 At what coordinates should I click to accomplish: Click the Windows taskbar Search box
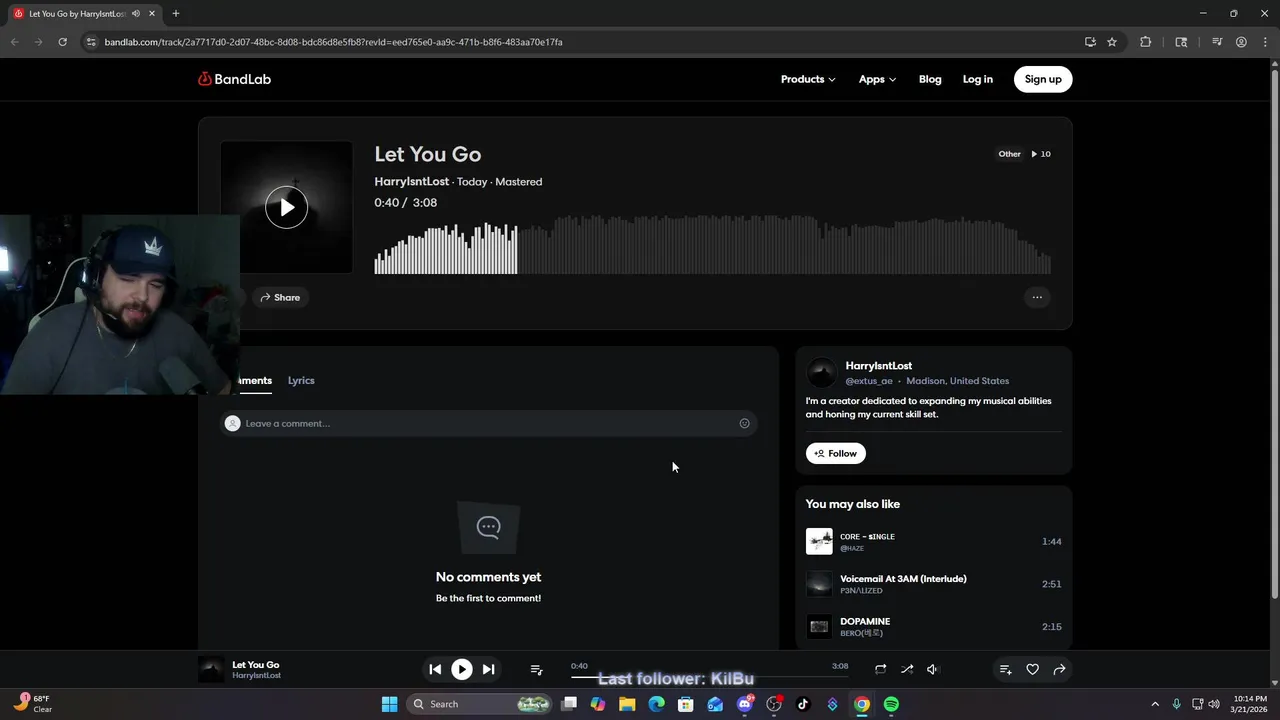481,704
